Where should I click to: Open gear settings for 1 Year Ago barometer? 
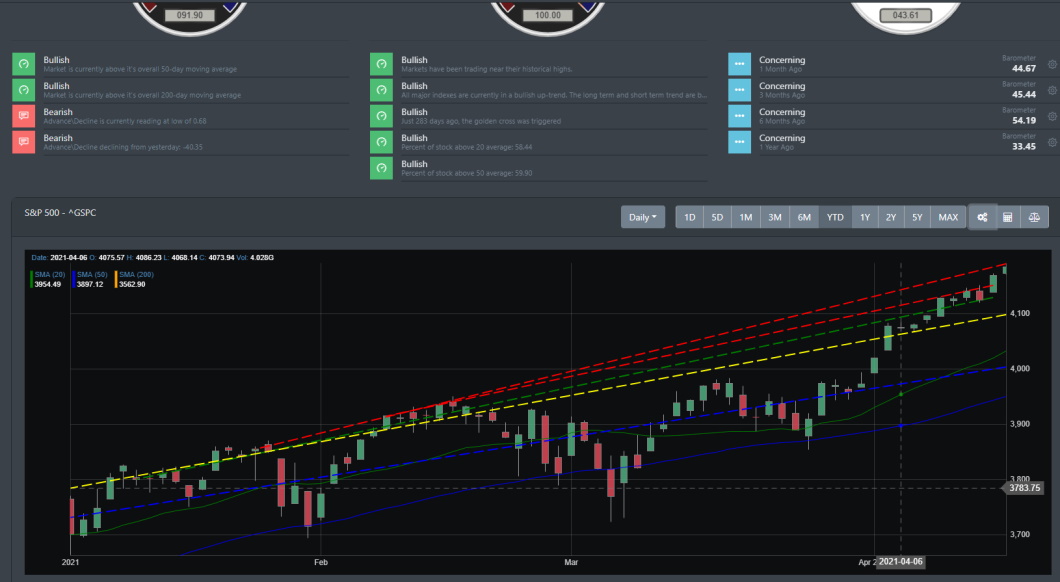(1051, 143)
